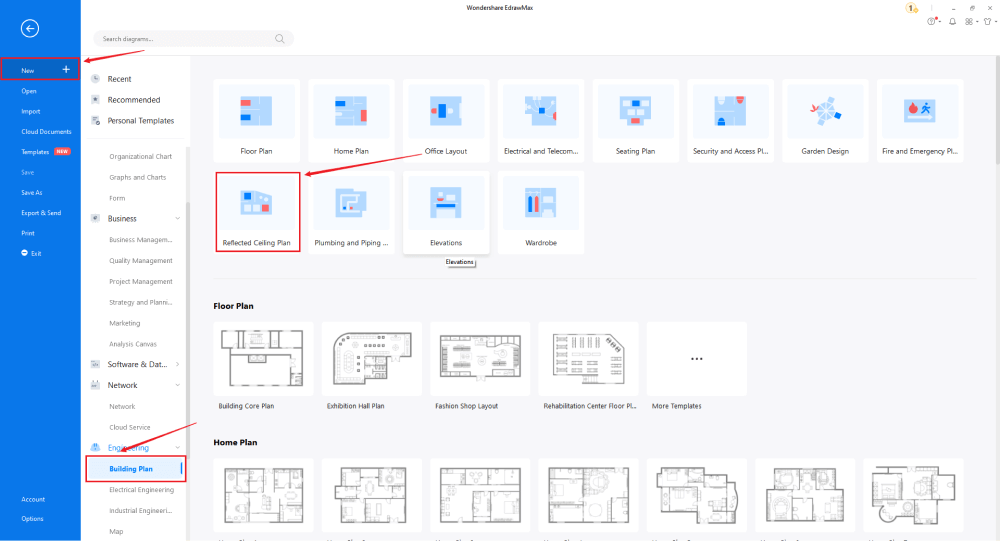This screenshot has width=1000, height=541.
Task: Select the Office Layout template icon
Action: pyautogui.click(x=446, y=110)
